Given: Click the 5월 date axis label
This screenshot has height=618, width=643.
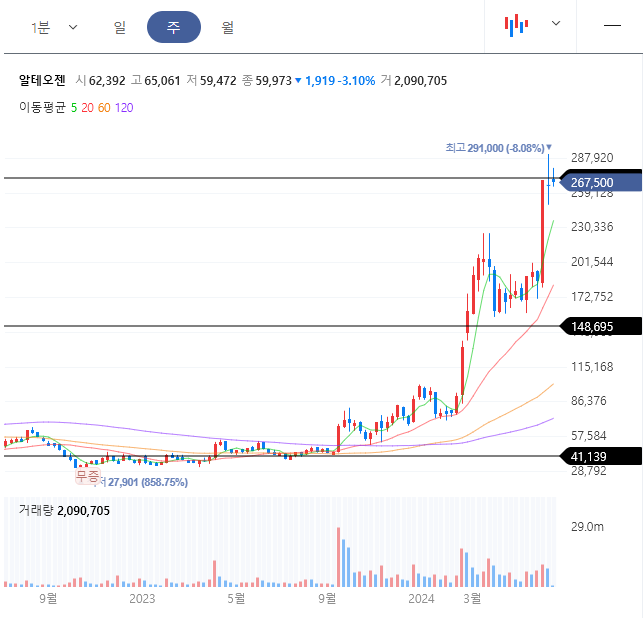Looking at the screenshot, I should coord(236,599).
